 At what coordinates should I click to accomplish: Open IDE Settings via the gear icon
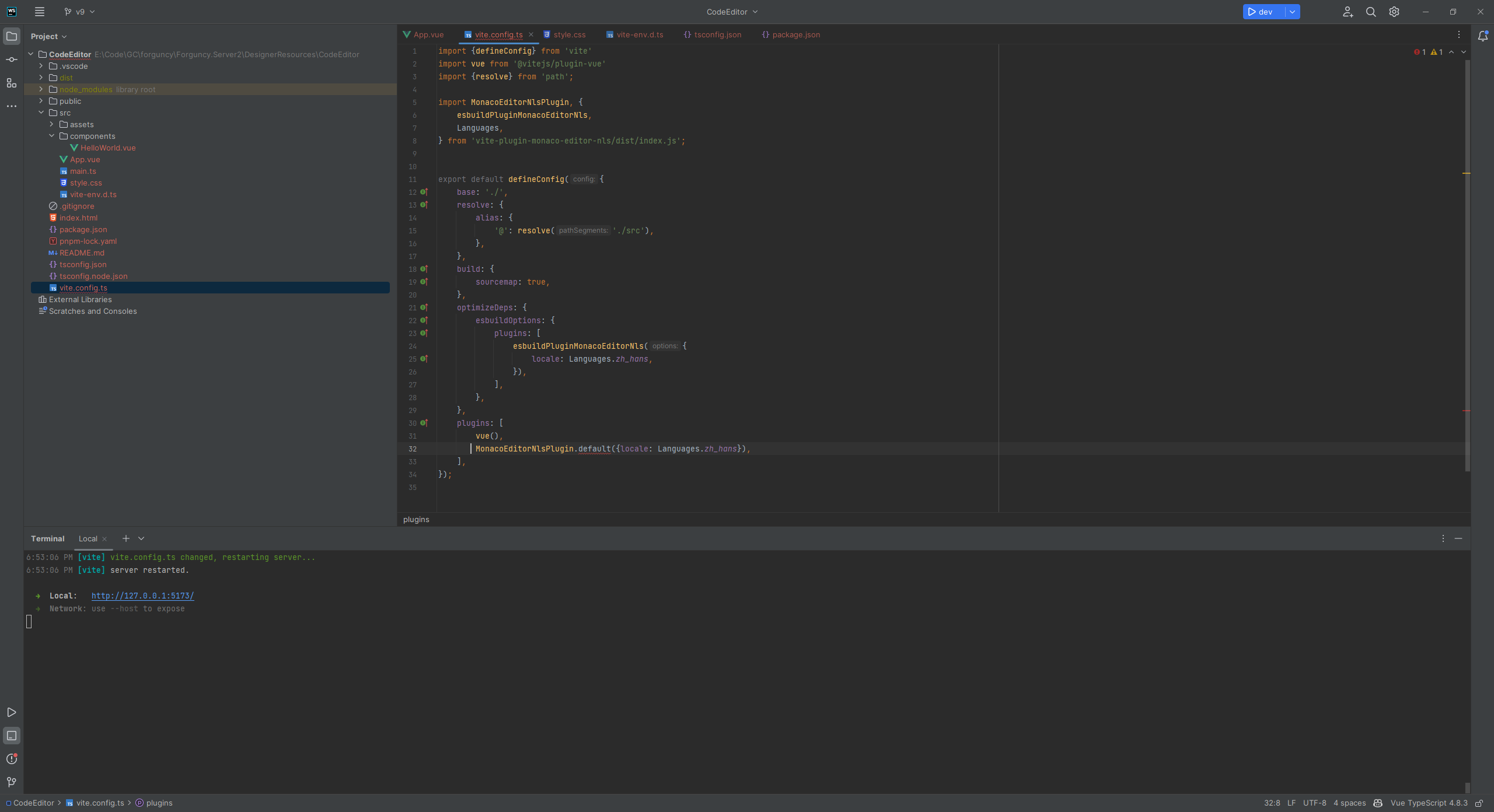tap(1394, 12)
